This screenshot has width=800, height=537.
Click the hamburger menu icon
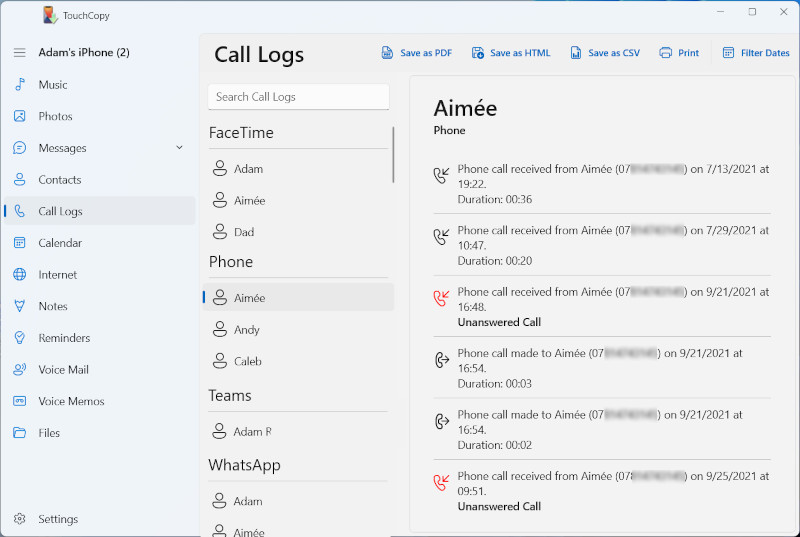[19, 53]
